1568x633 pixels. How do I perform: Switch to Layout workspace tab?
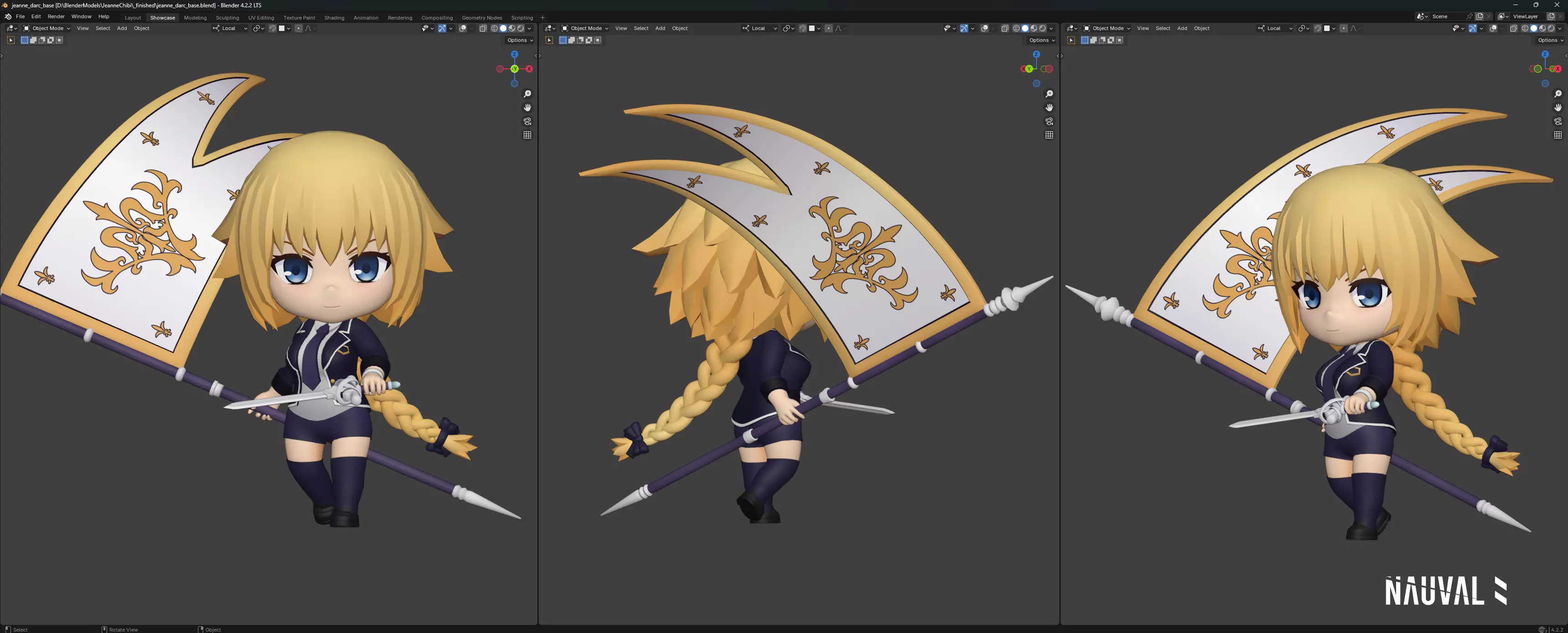tap(133, 18)
